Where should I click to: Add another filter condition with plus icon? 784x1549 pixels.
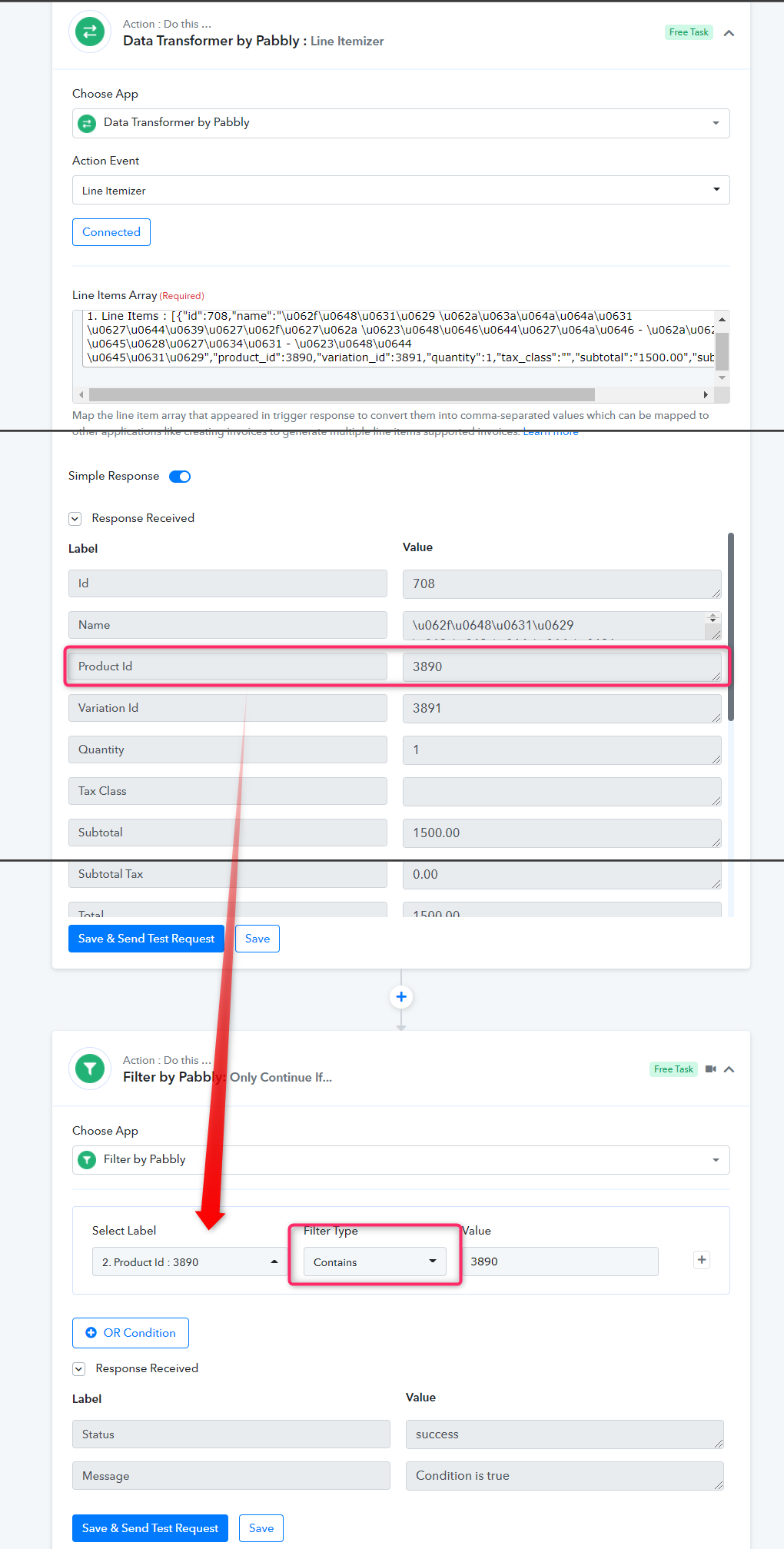[x=702, y=1259]
